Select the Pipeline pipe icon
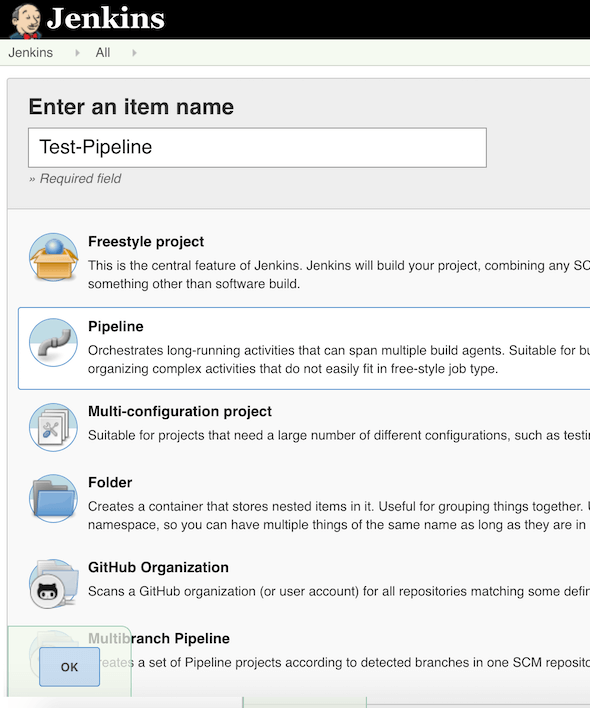Screen dimensions: 590x708 [x=53, y=342]
